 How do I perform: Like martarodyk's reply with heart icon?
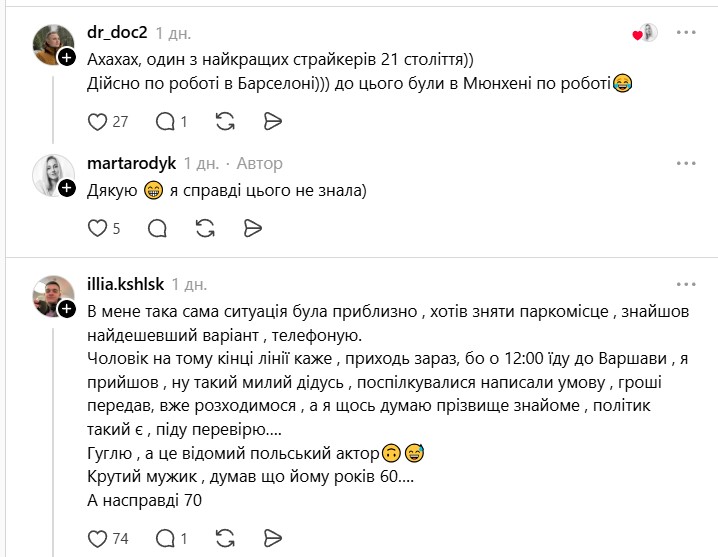98,229
